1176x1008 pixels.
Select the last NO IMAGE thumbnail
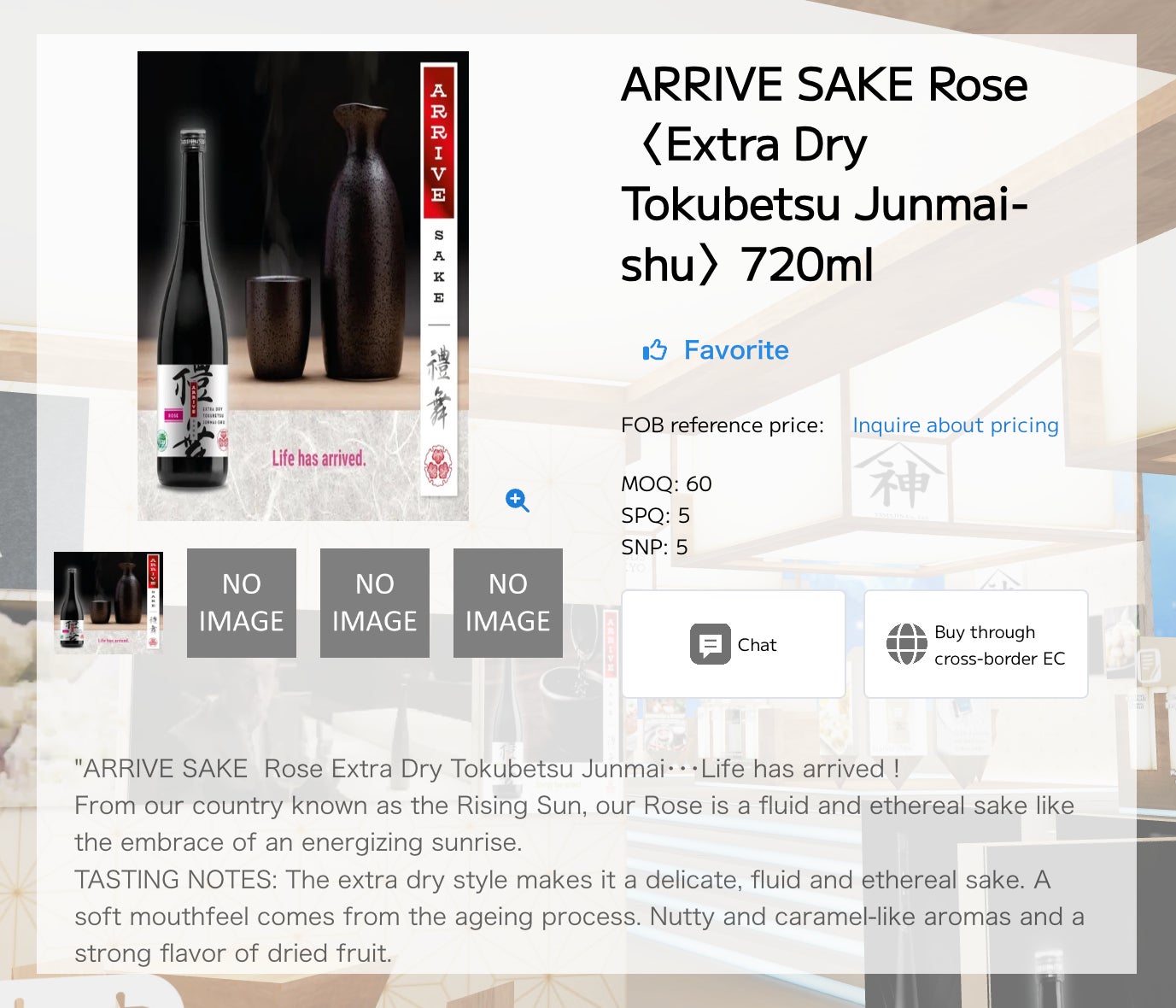tap(508, 603)
